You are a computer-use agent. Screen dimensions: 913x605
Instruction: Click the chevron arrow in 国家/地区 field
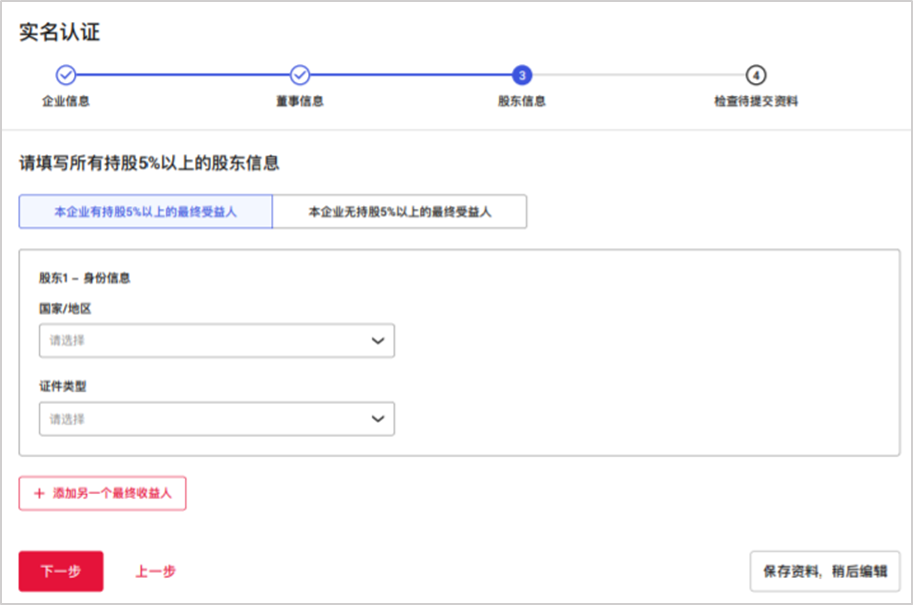[378, 341]
